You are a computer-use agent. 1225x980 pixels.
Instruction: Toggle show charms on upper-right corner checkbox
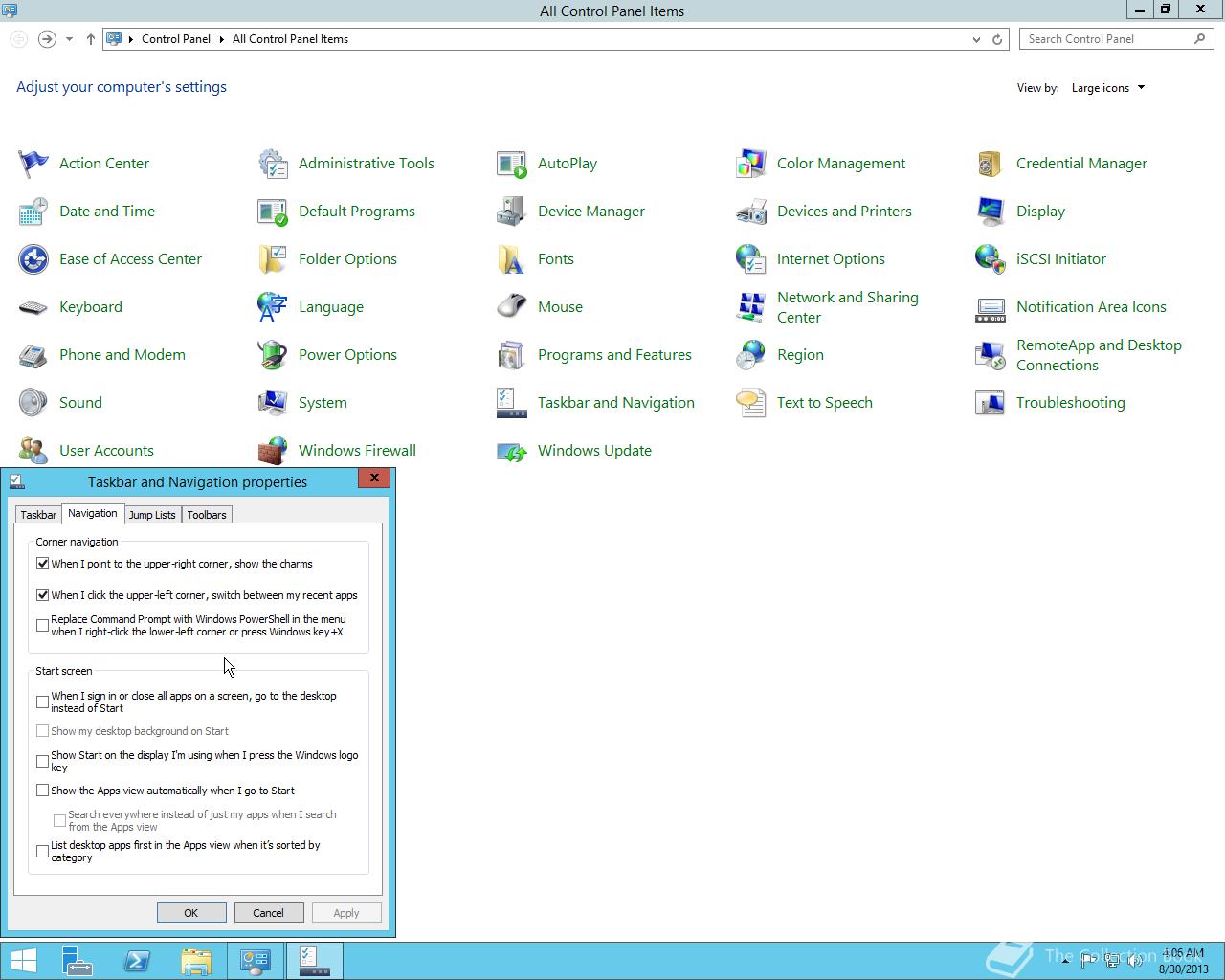[x=43, y=564]
